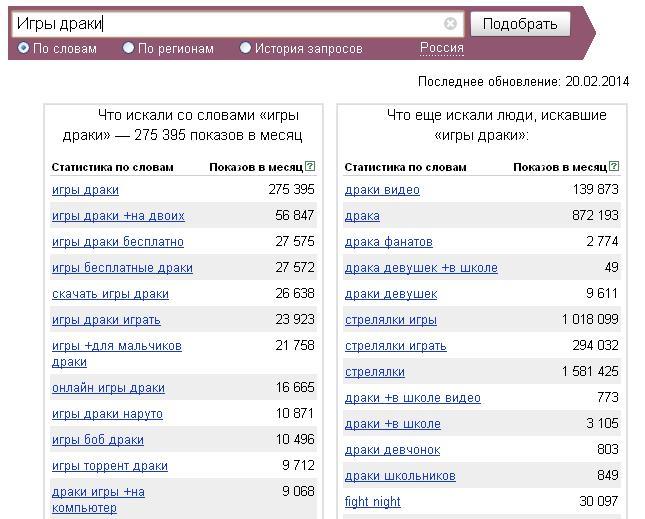Click the value '294 032' for стрелялки играть
Image resolution: width=645 pixels, height=519 pixels.
pos(596,345)
